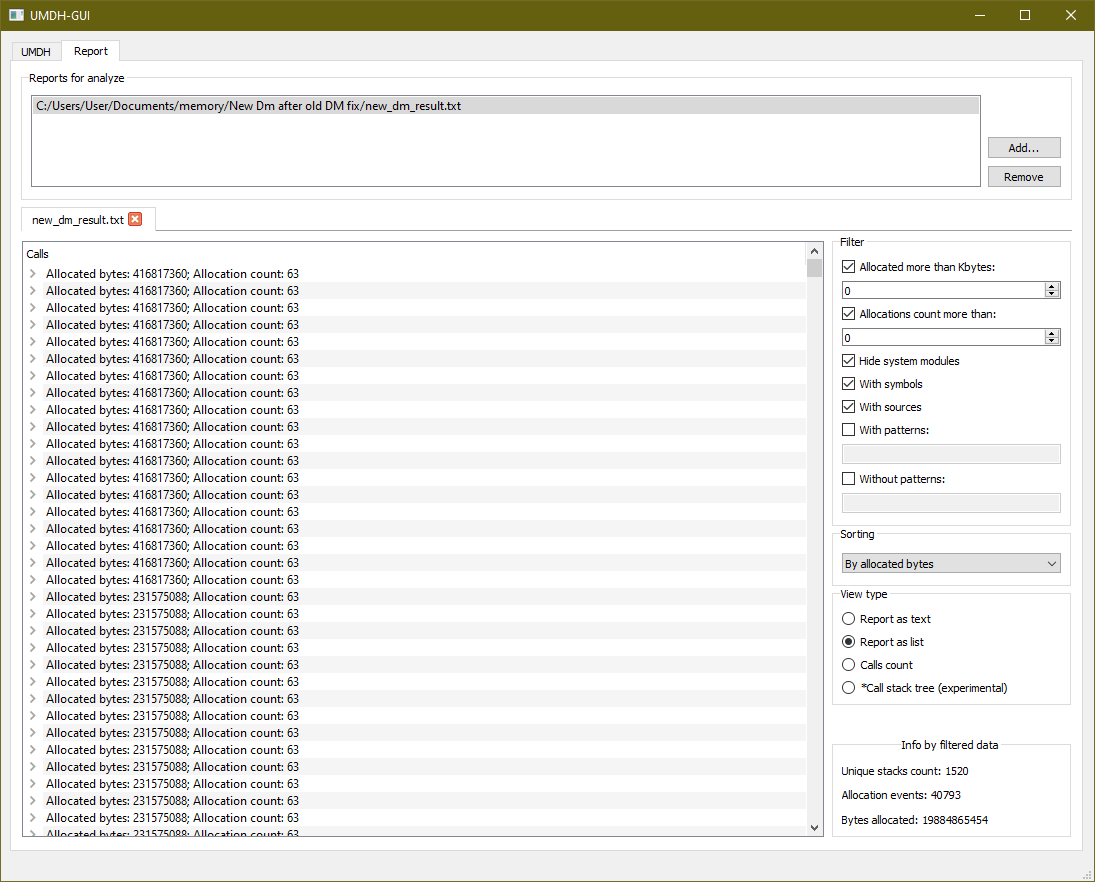Image resolution: width=1095 pixels, height=882 pixels.
Task: Close the new_dm_result.txt report tab
Action: (135, 218)
